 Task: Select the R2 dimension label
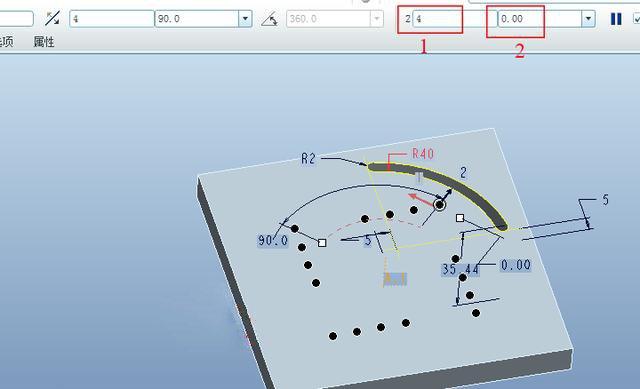pos(309,158)
